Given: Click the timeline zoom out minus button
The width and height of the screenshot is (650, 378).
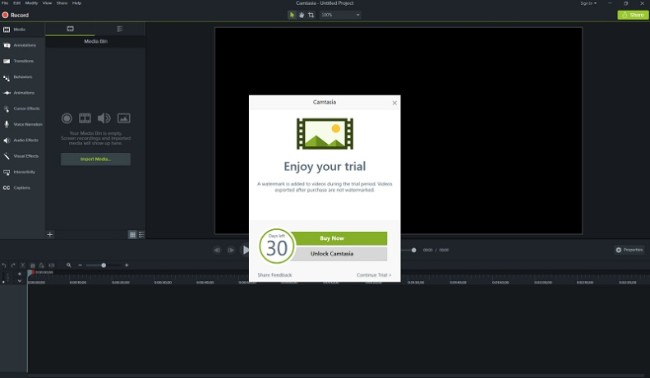Looking at the screenshot, I should pos(80,265).
